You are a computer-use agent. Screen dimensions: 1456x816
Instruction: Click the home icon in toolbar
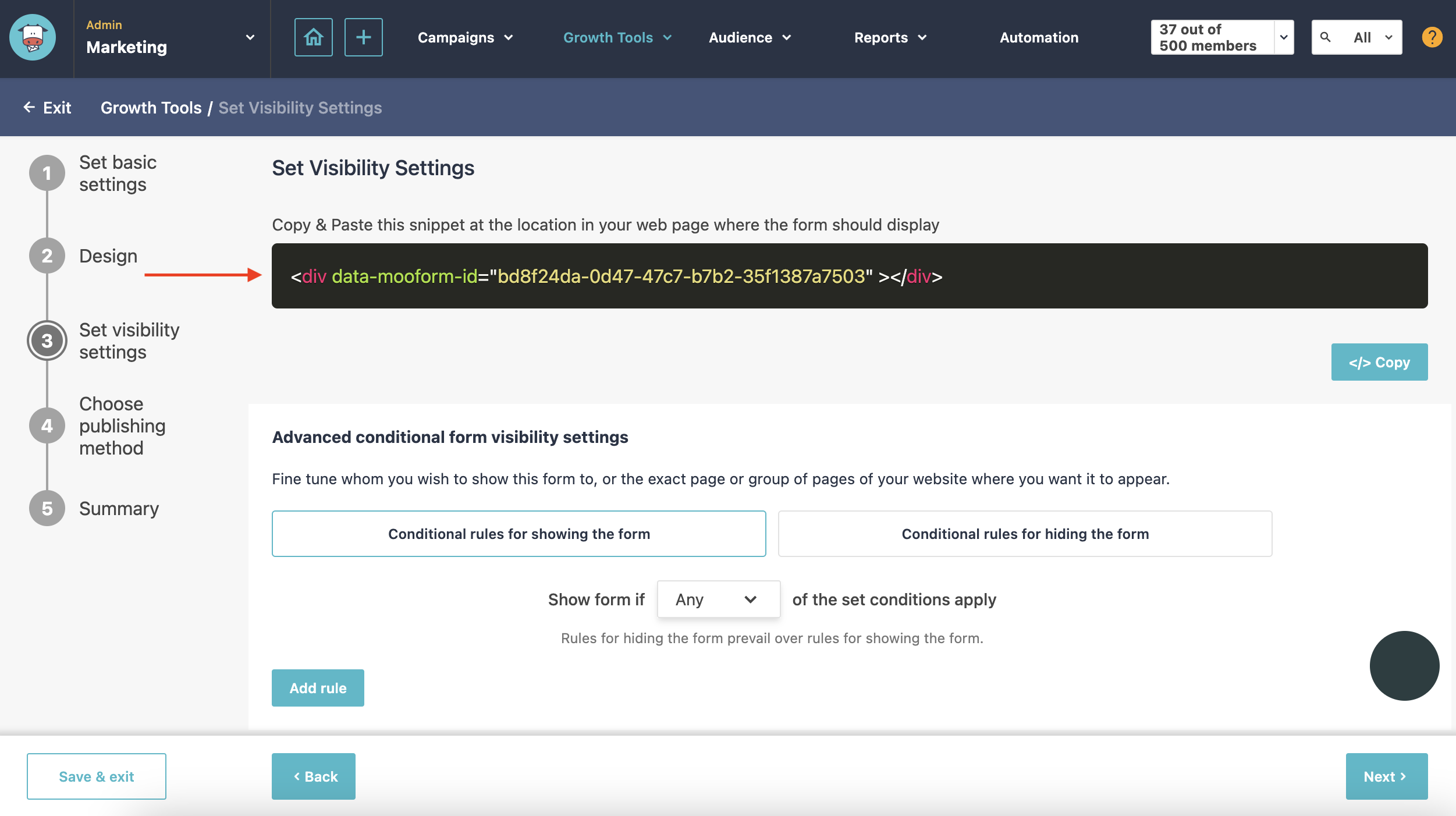tap(313, 37)
